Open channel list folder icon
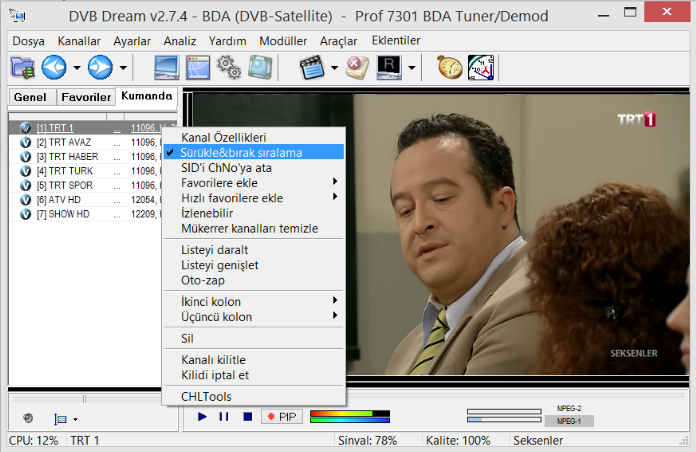This screenshot has height=452, width=696. (23, 68)
